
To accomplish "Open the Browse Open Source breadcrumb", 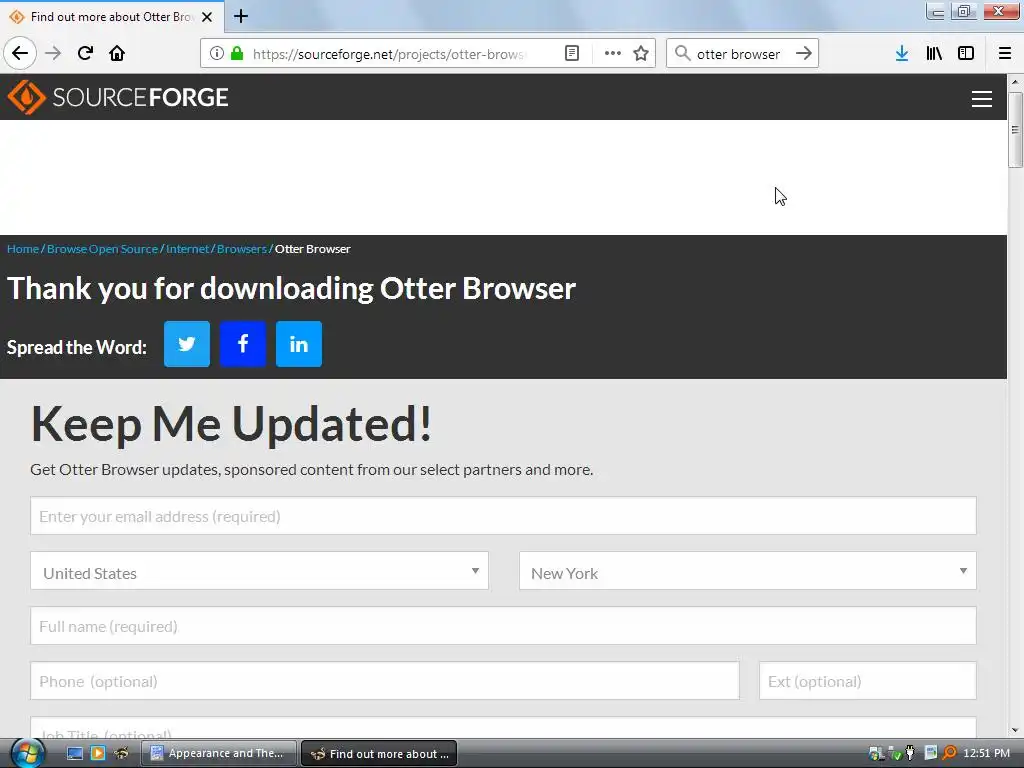I will pos(103,249).
